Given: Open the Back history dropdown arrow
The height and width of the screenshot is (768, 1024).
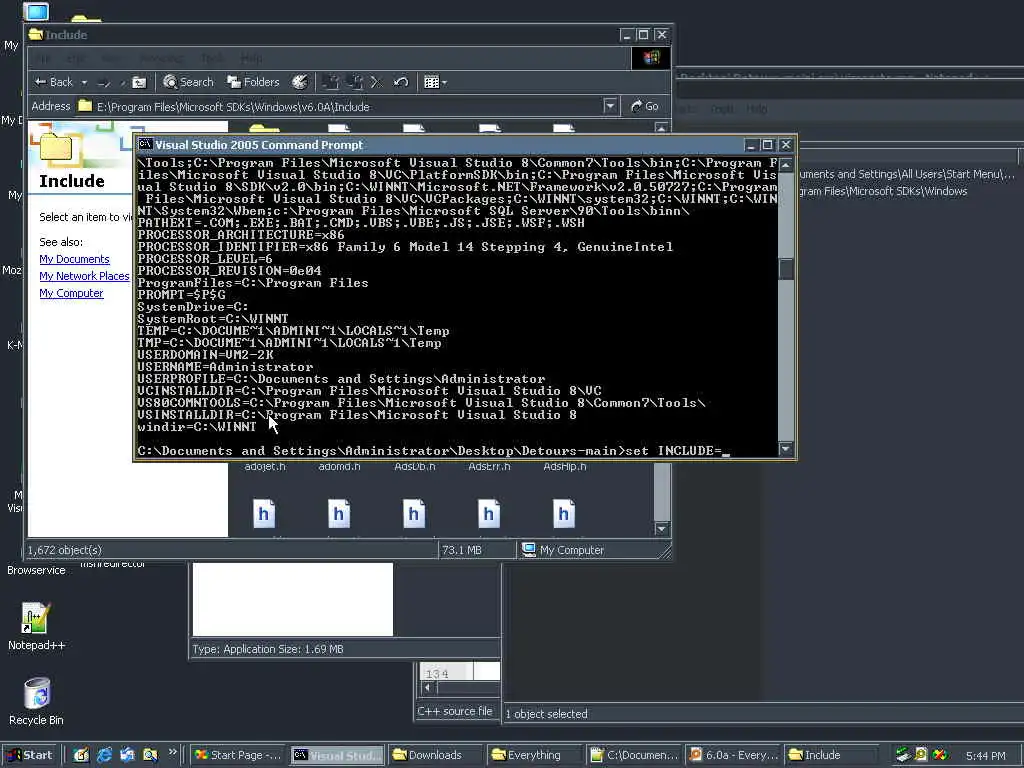Looking at the screenshot, I should point(84,82).
